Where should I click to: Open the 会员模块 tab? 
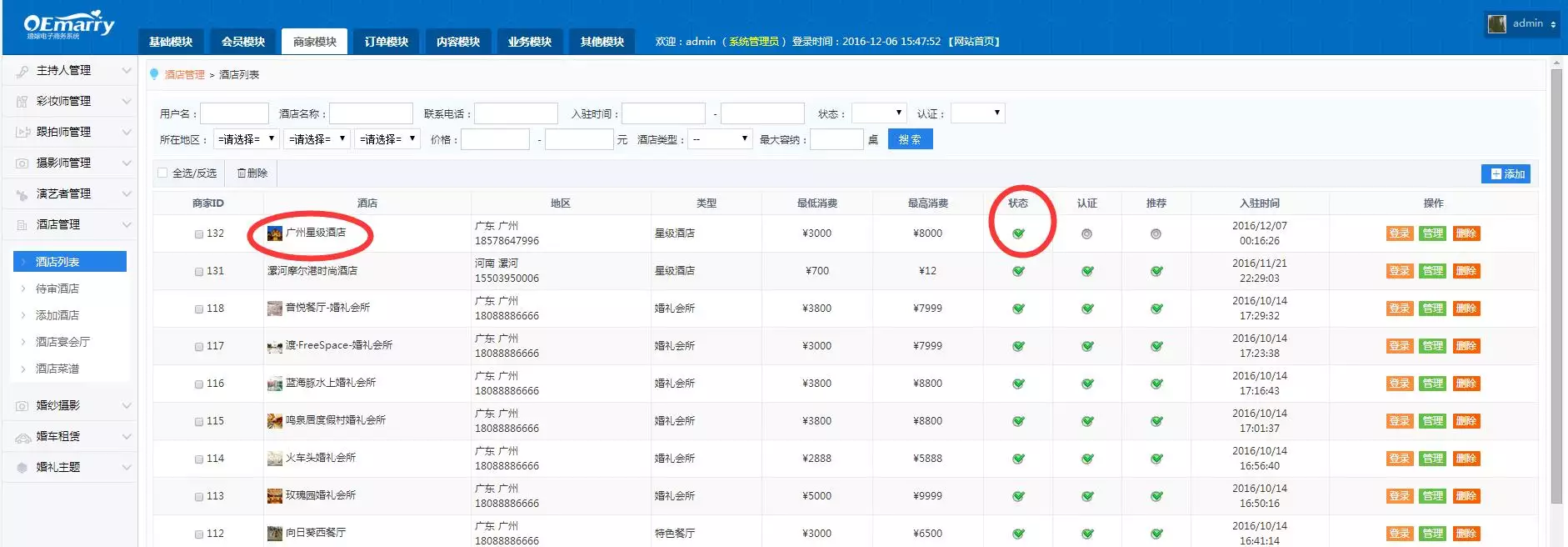243,42
